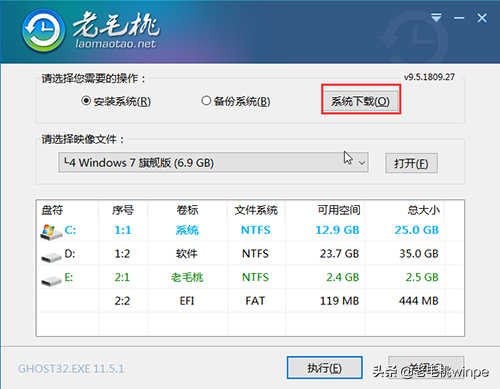The image size is (500, 389).
Task: Click the 文件系统 column header
Action: [256, 210]
